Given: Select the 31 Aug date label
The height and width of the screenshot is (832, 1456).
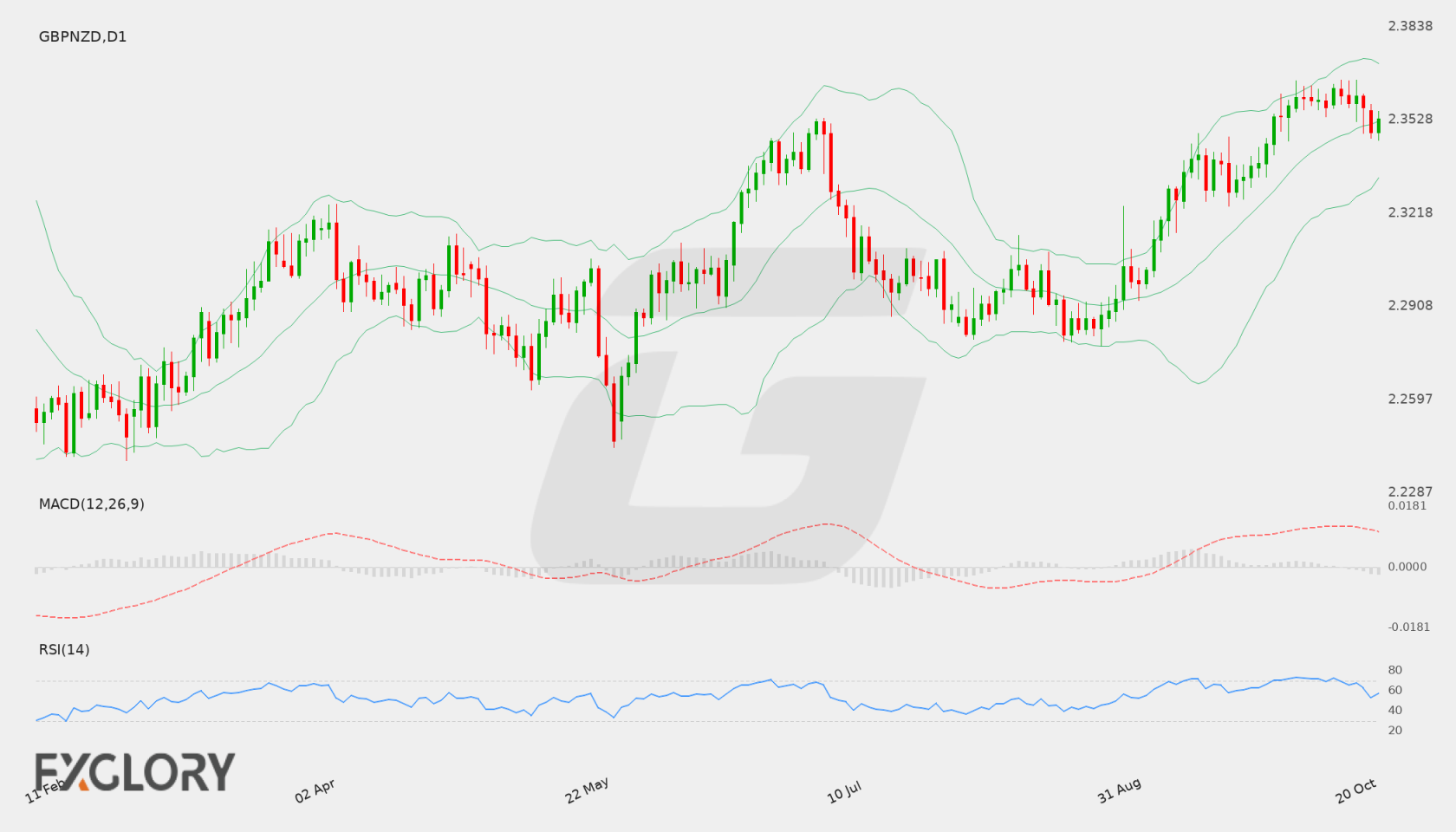Looking at the screenshot, I should point(1119,790).
